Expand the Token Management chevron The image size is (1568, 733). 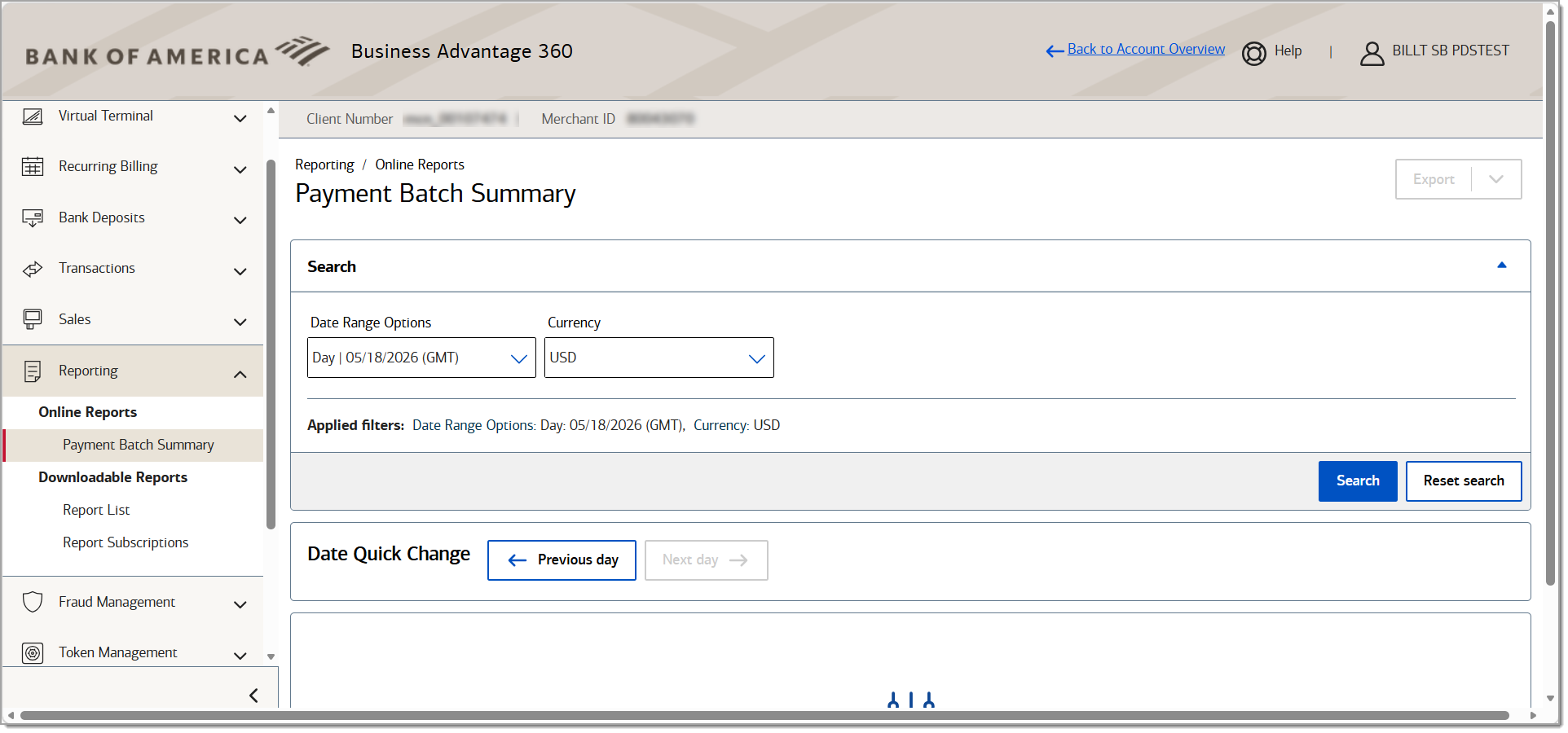point(240,656)
